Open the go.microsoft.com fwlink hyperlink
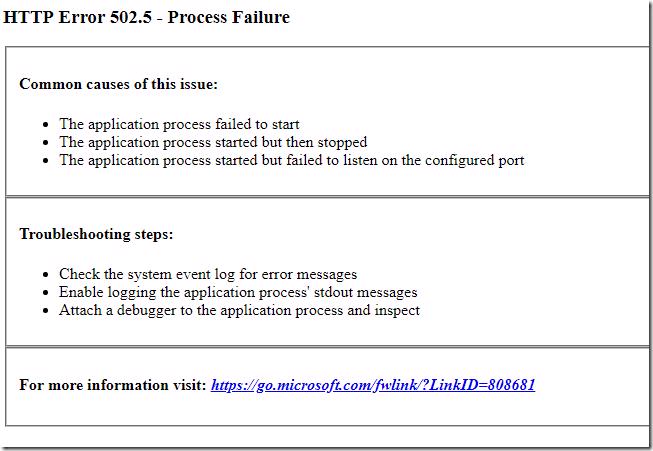Screen dimensions: 653x451 (x=373, y=385)
